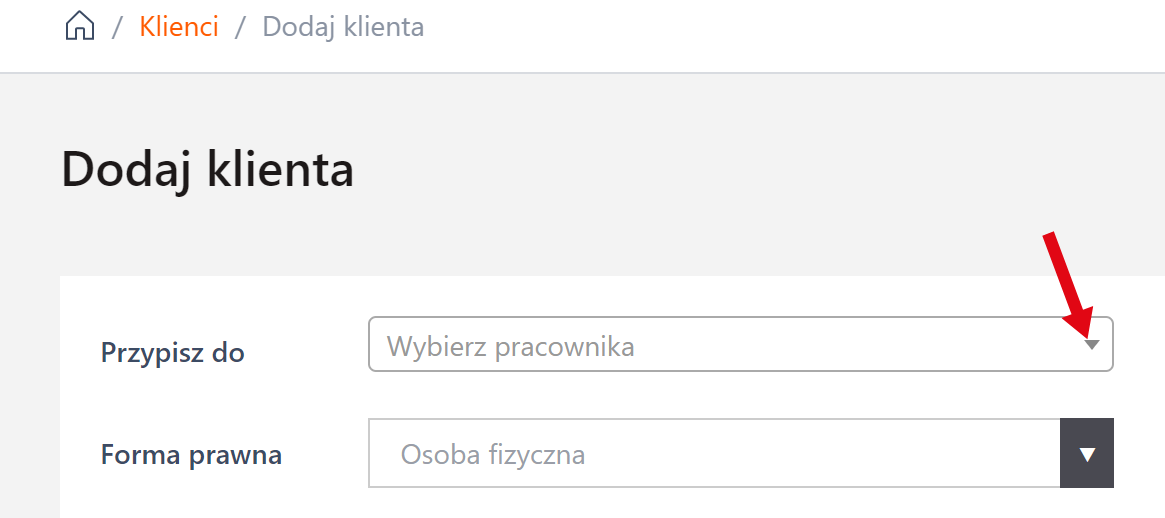Click the Dodaj klienta page heading
The width and height of the screenshot is (1165, 518).
(208, 170)
